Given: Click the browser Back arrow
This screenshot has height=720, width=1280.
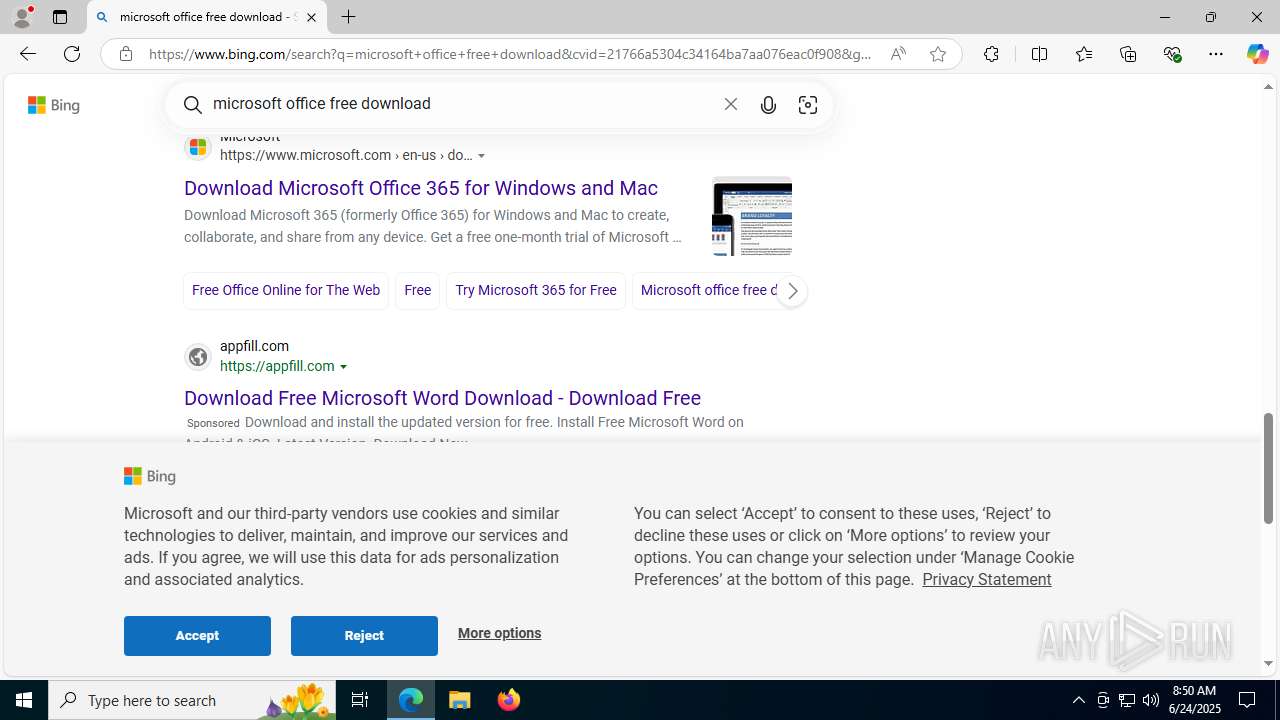Looking at the screenshot, I should 27,54.
